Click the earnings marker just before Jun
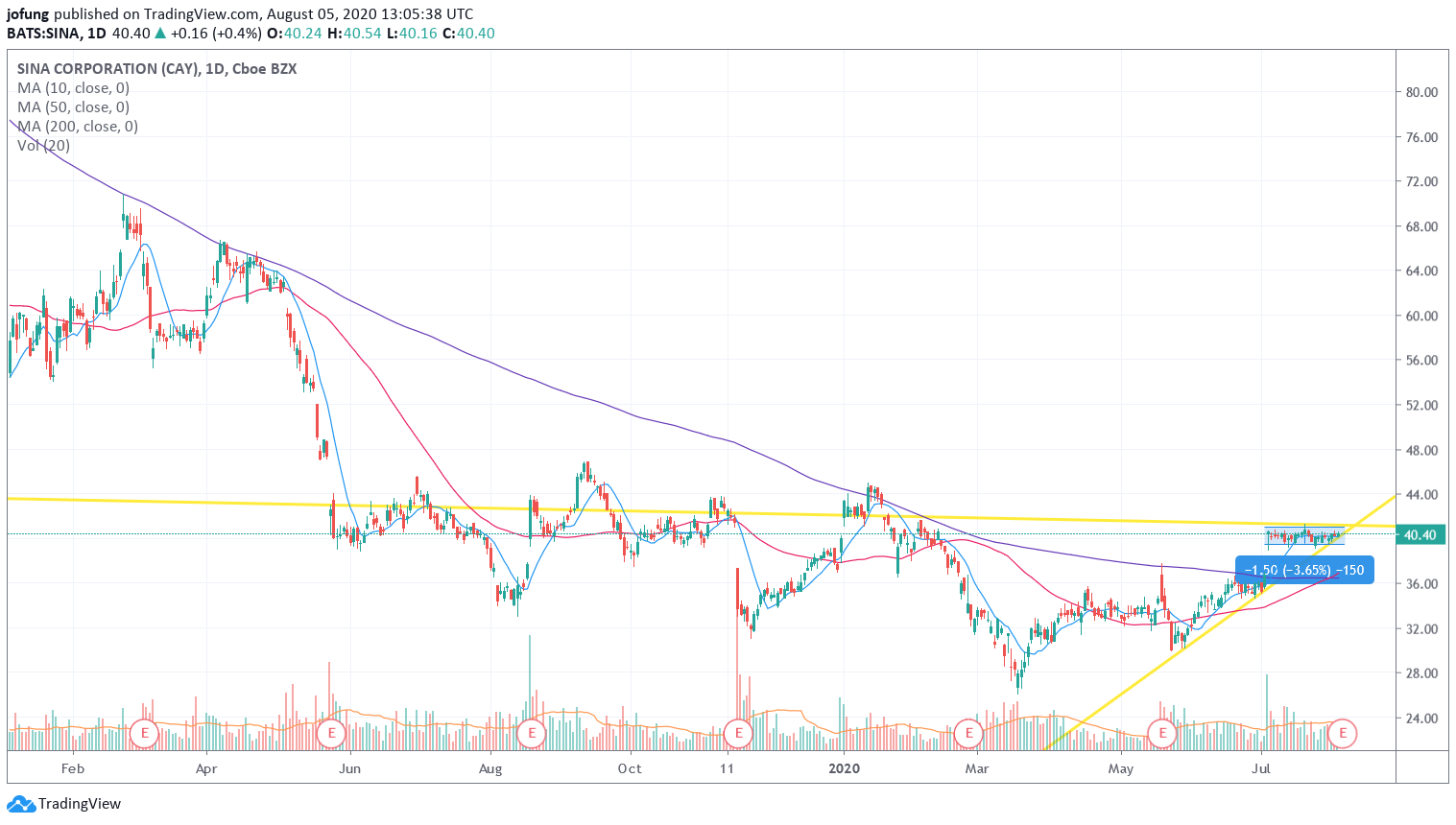Image resolution: width=1456 pixels, height=825 pixels. 331,734
